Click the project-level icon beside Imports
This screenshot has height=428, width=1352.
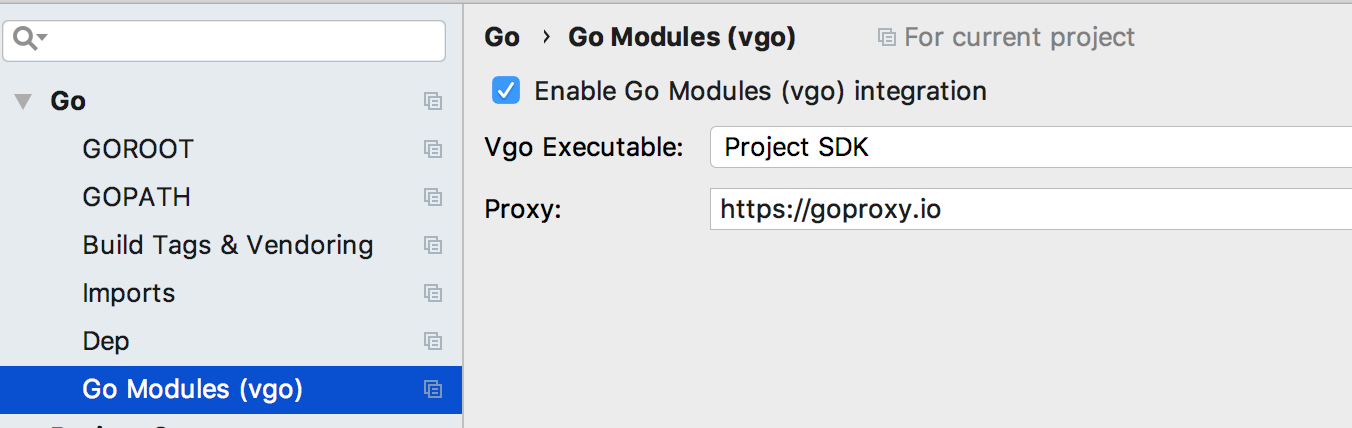(x=433, y=293)
